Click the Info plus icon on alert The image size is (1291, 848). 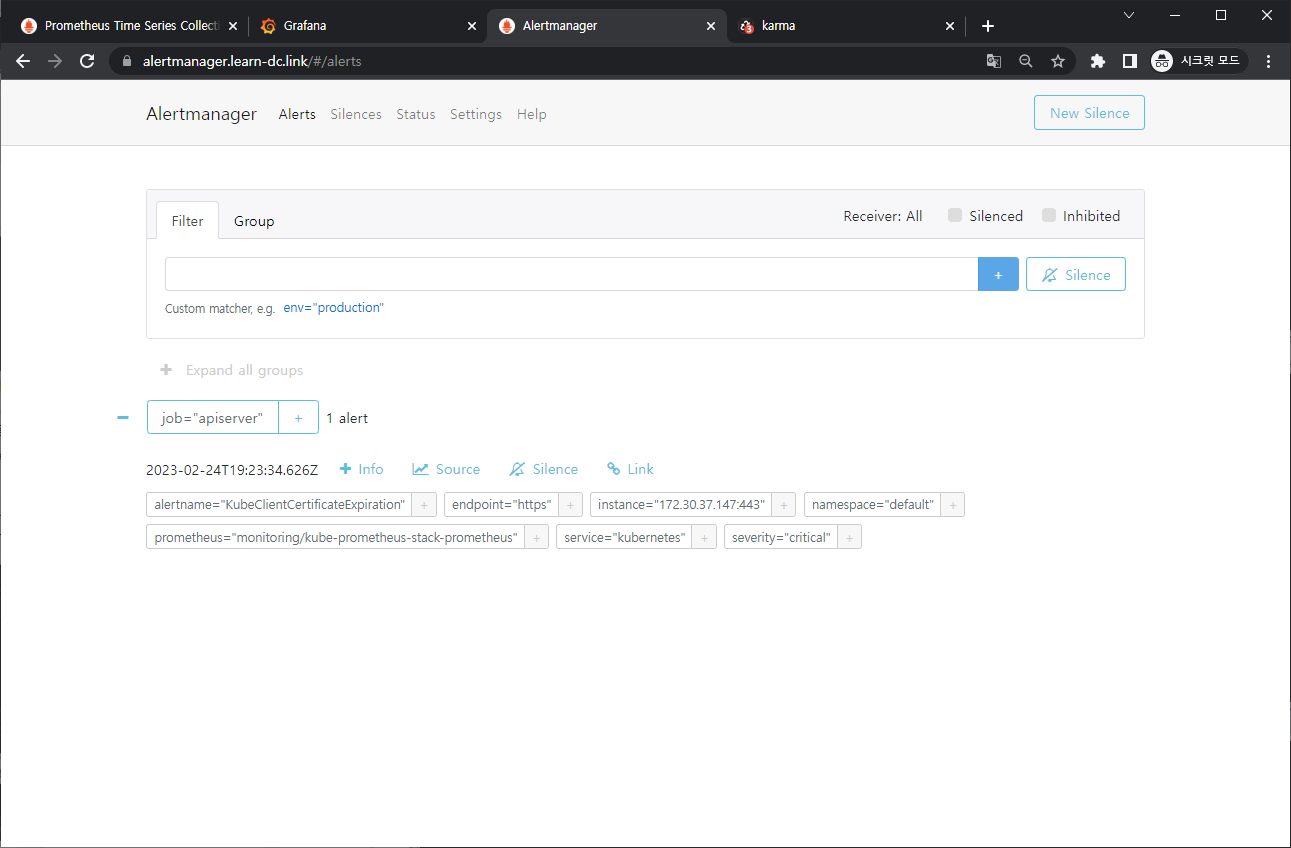pyautogui.click(x=346, y=469)
